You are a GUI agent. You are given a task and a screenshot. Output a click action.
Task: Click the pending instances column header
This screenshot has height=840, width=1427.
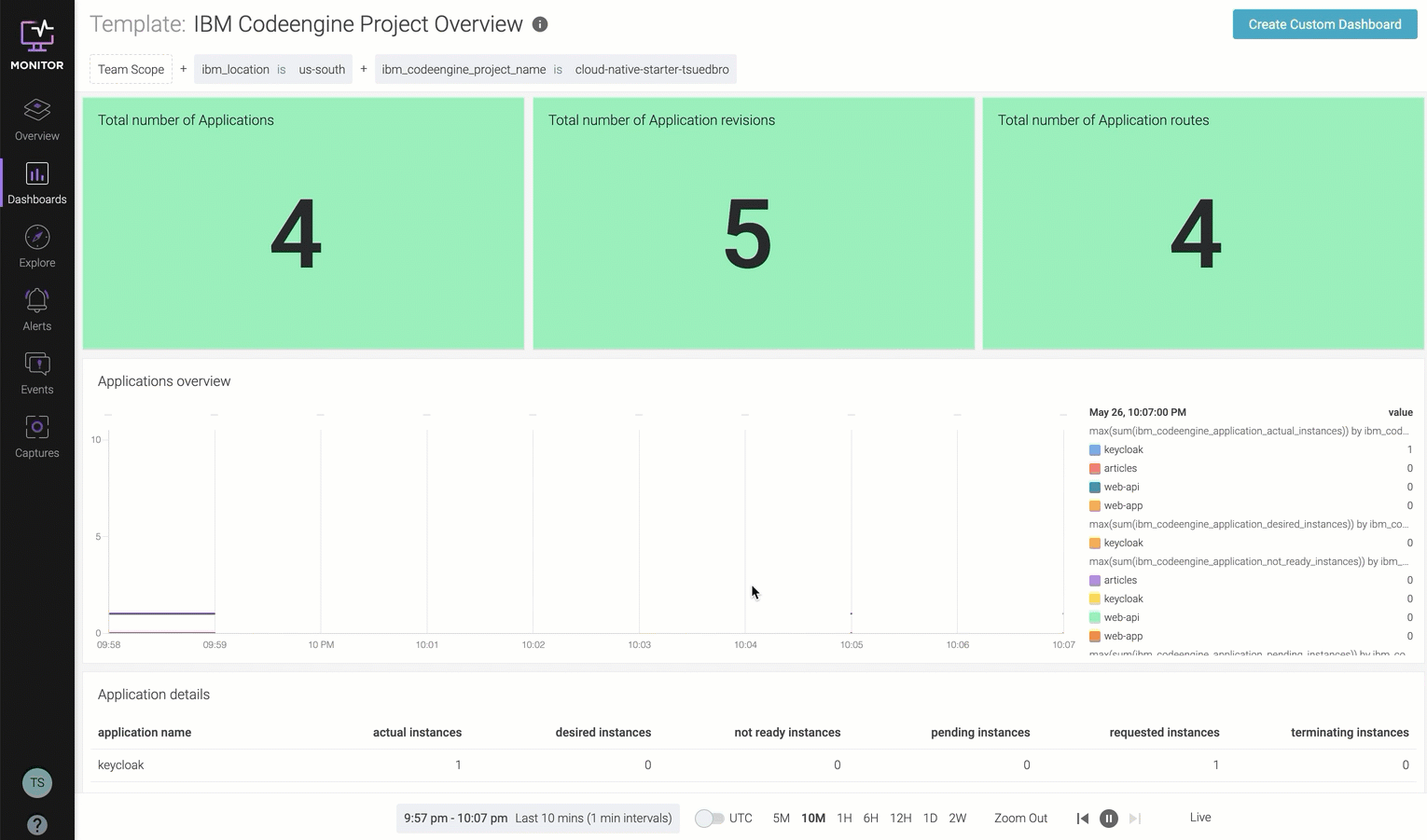[x=980, y=733]
